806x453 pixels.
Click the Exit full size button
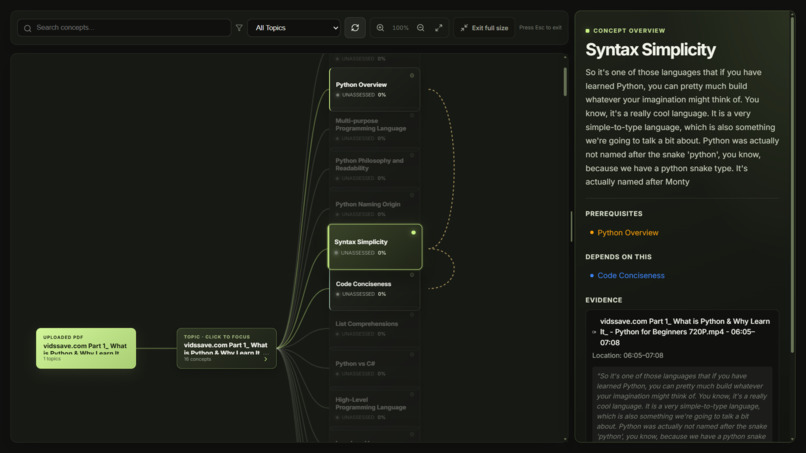(x=484, y=28)
